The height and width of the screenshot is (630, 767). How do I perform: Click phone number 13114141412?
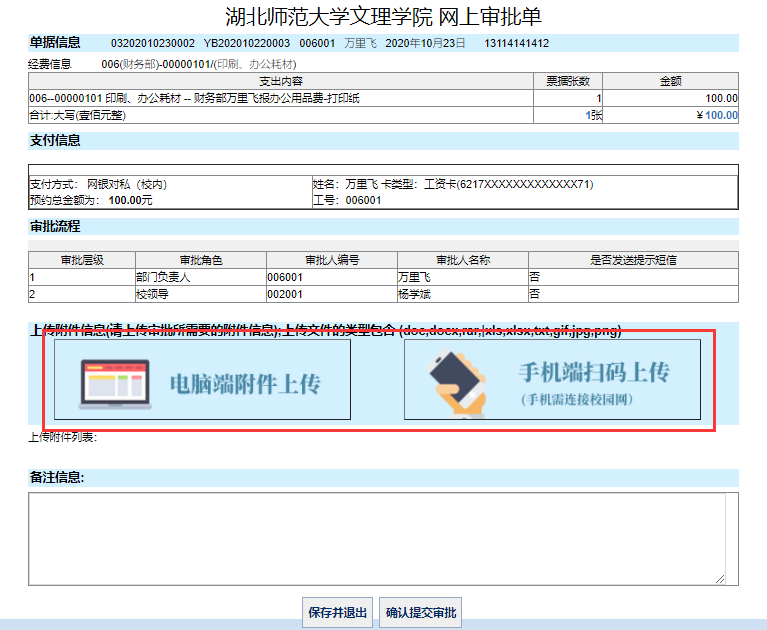pyautogui.click(x=516, y=43)
